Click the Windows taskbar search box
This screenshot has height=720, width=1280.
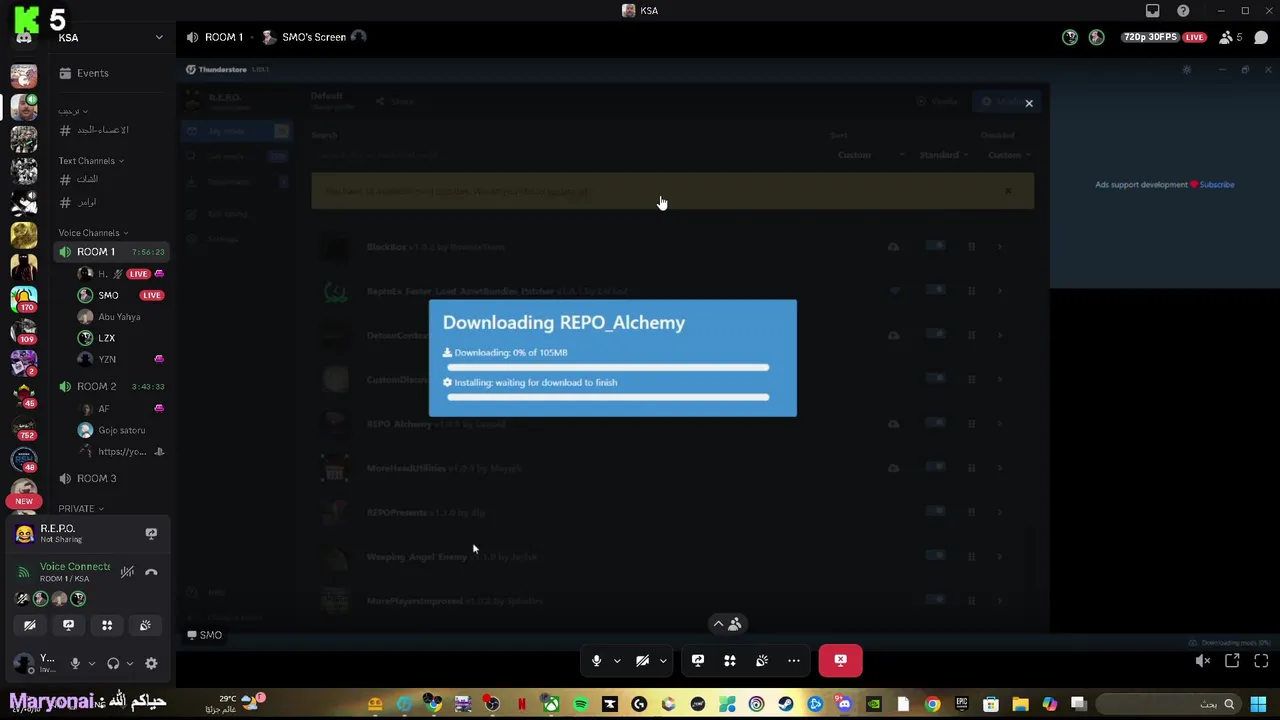(1168, 705)
